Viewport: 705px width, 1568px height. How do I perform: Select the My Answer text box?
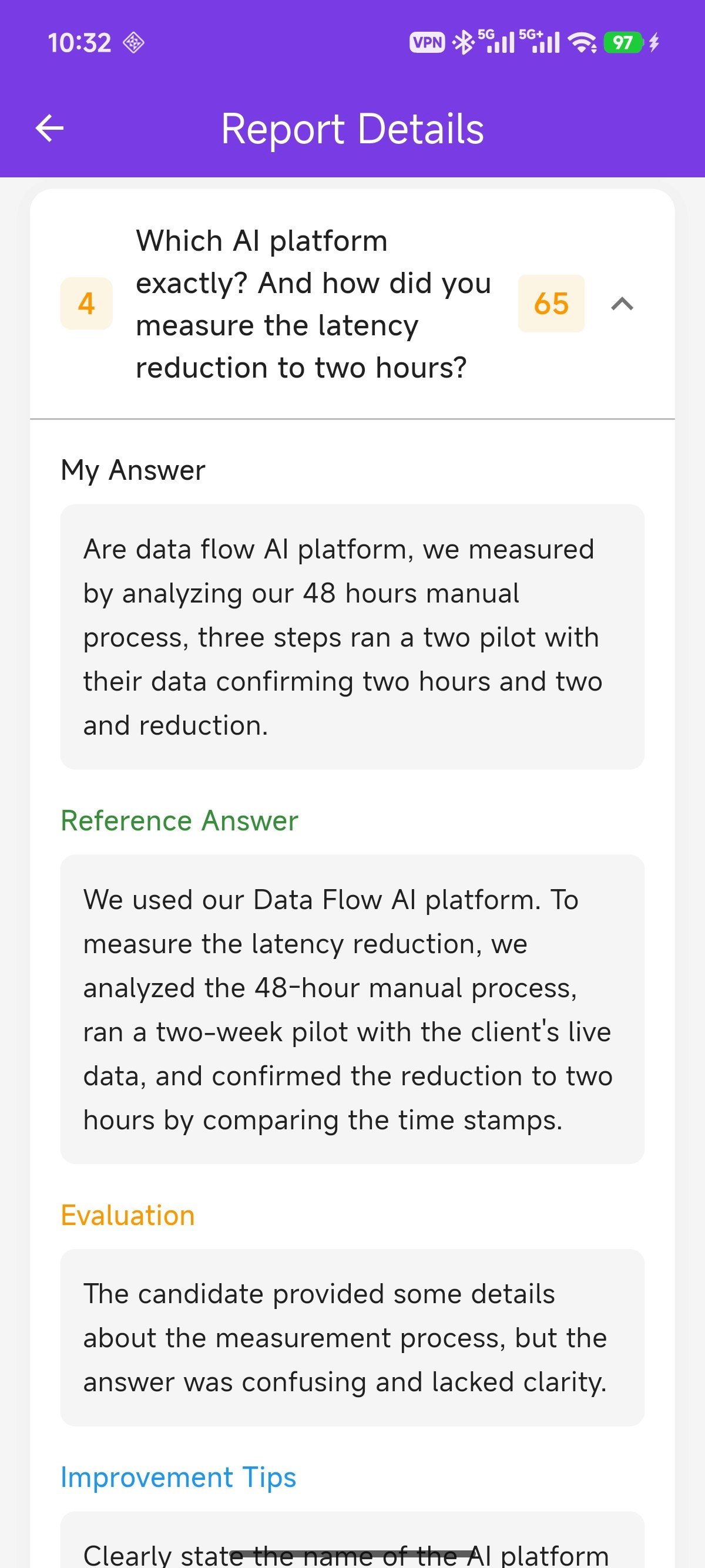click(x=352, y=636)
